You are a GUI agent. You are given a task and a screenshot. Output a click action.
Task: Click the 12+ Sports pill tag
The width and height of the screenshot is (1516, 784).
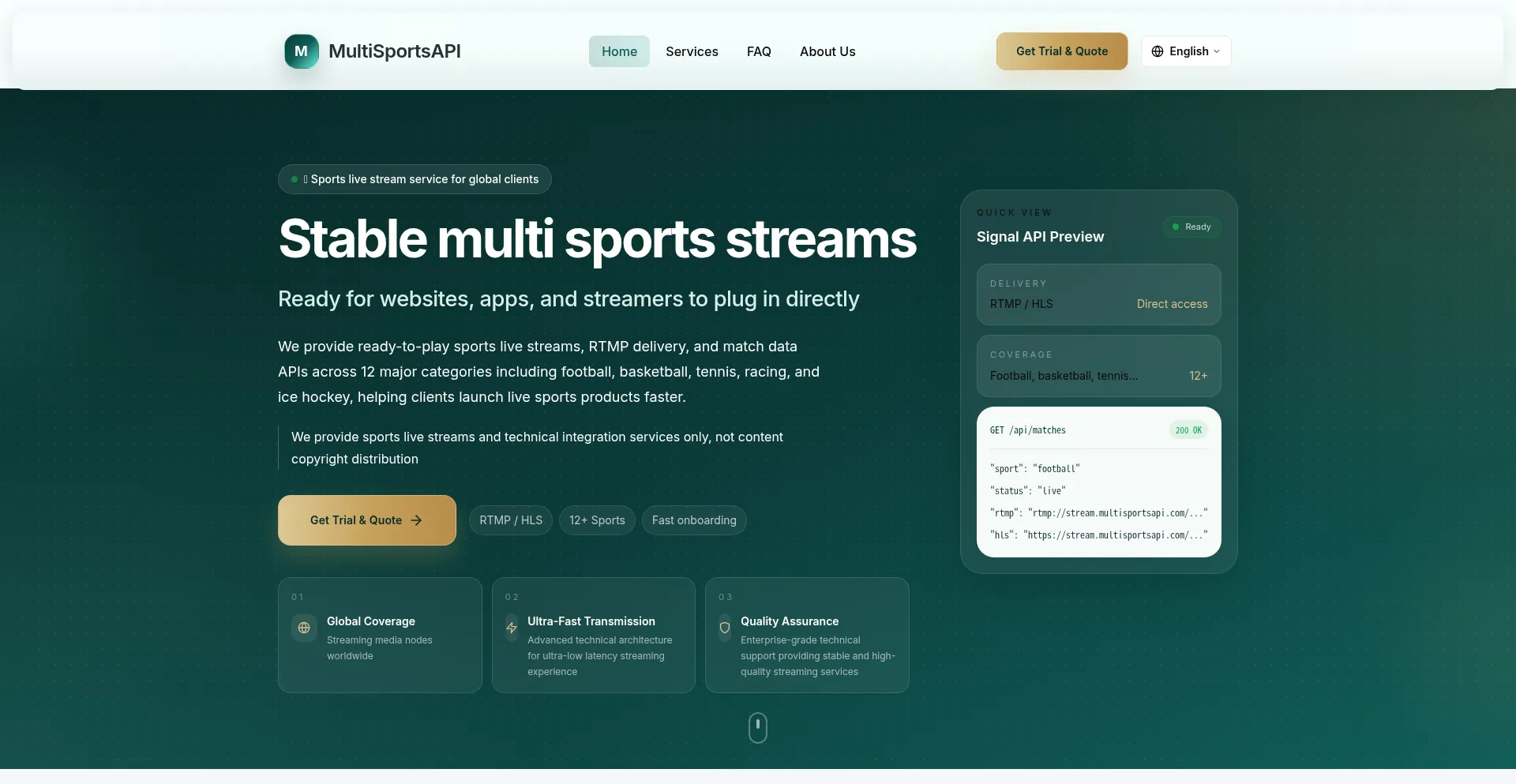[597, 520]
